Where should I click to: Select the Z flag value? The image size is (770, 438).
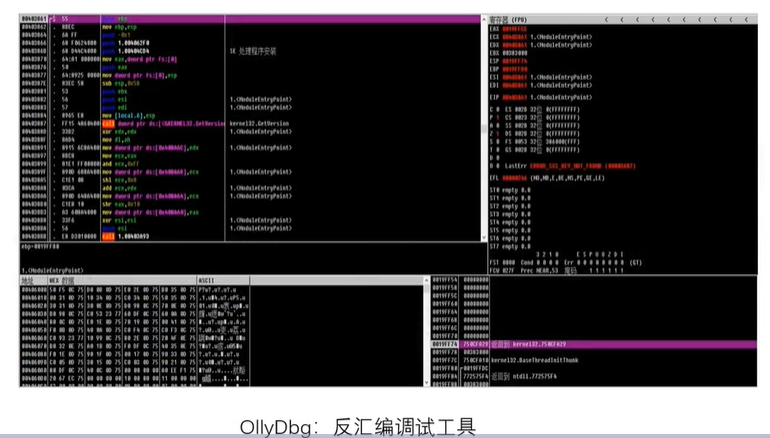click(498, 134)
